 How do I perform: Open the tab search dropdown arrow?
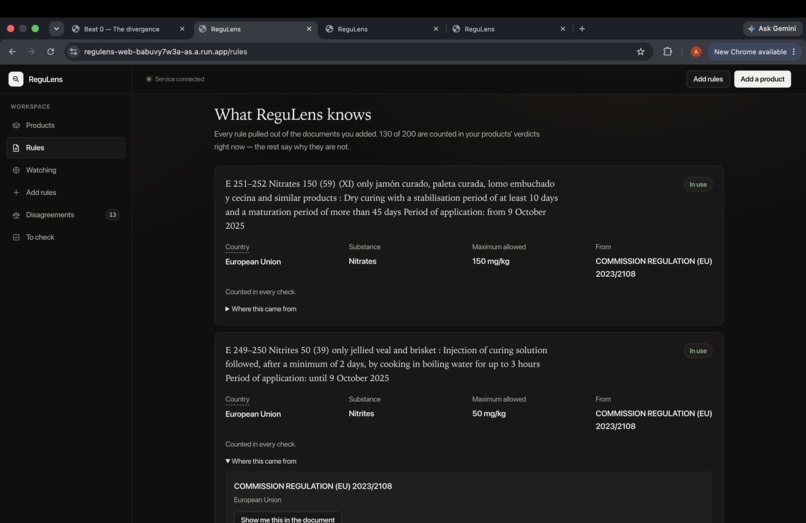pyautogui.click(x=56, y=29)
